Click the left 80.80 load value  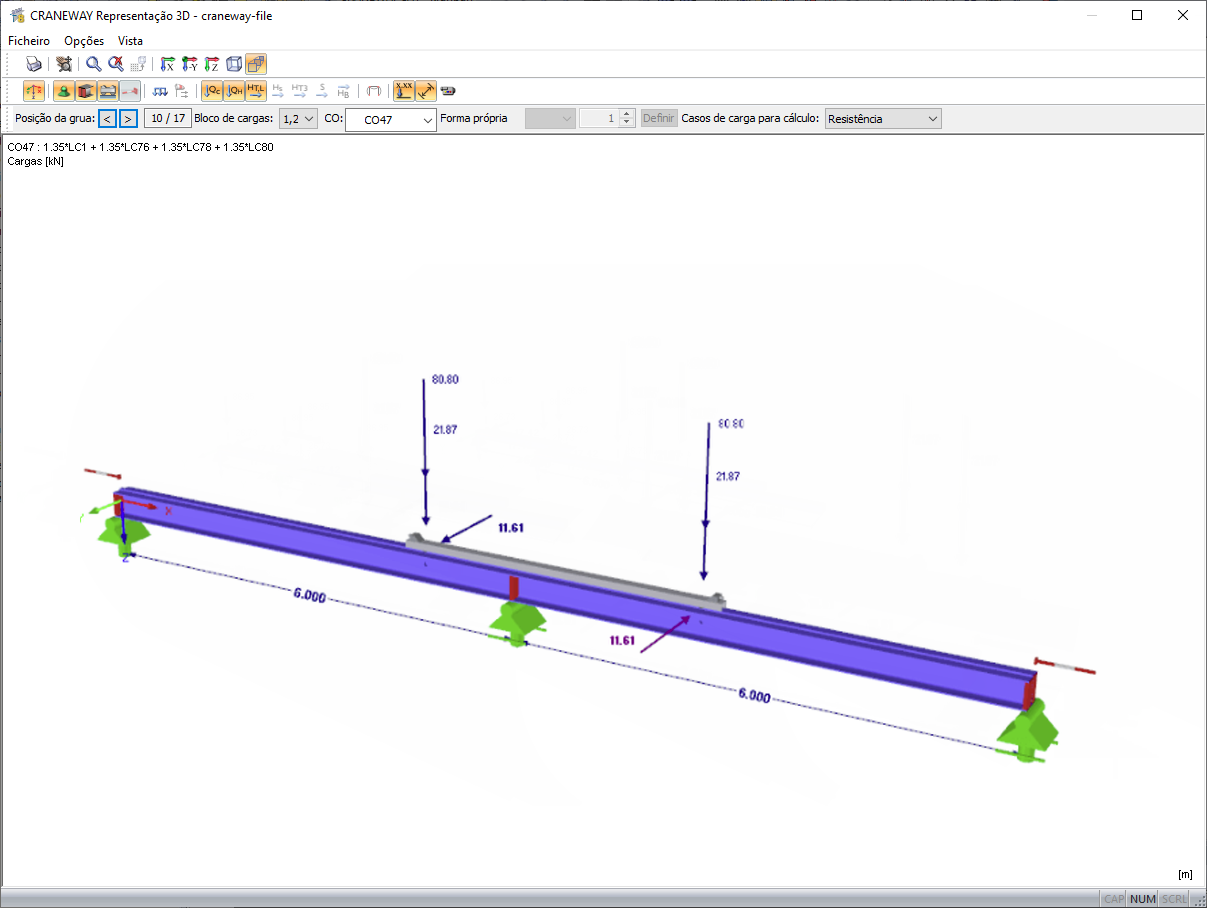pyautogui.click(x=445, y=380)
